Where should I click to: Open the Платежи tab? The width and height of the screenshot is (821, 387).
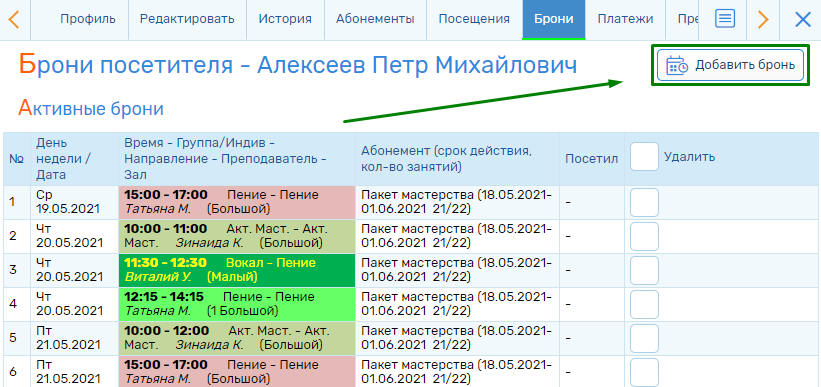[625, 20]
